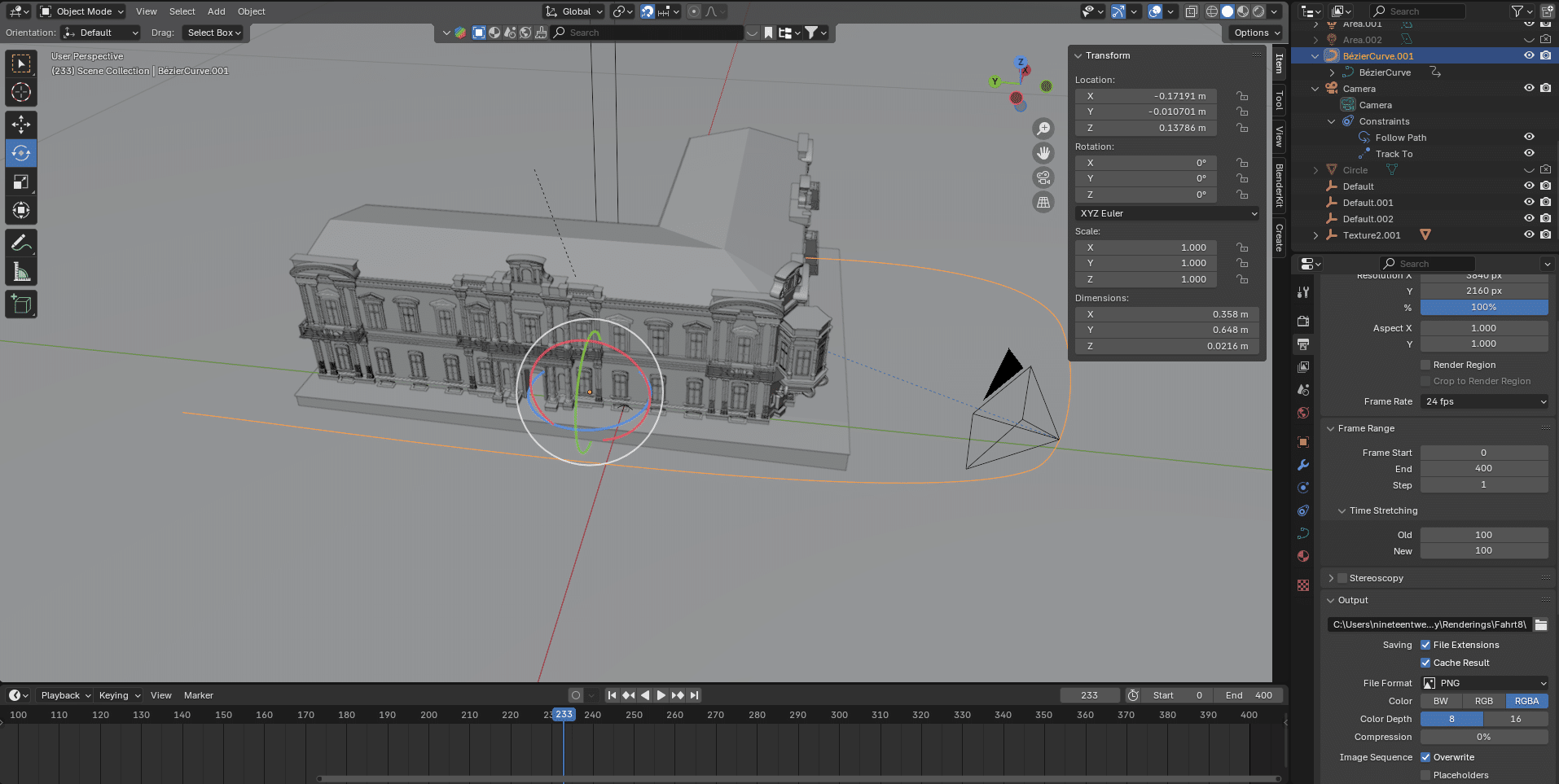Uncheck the Overwrite option under Image Sequence

(x=1426, y=756)
